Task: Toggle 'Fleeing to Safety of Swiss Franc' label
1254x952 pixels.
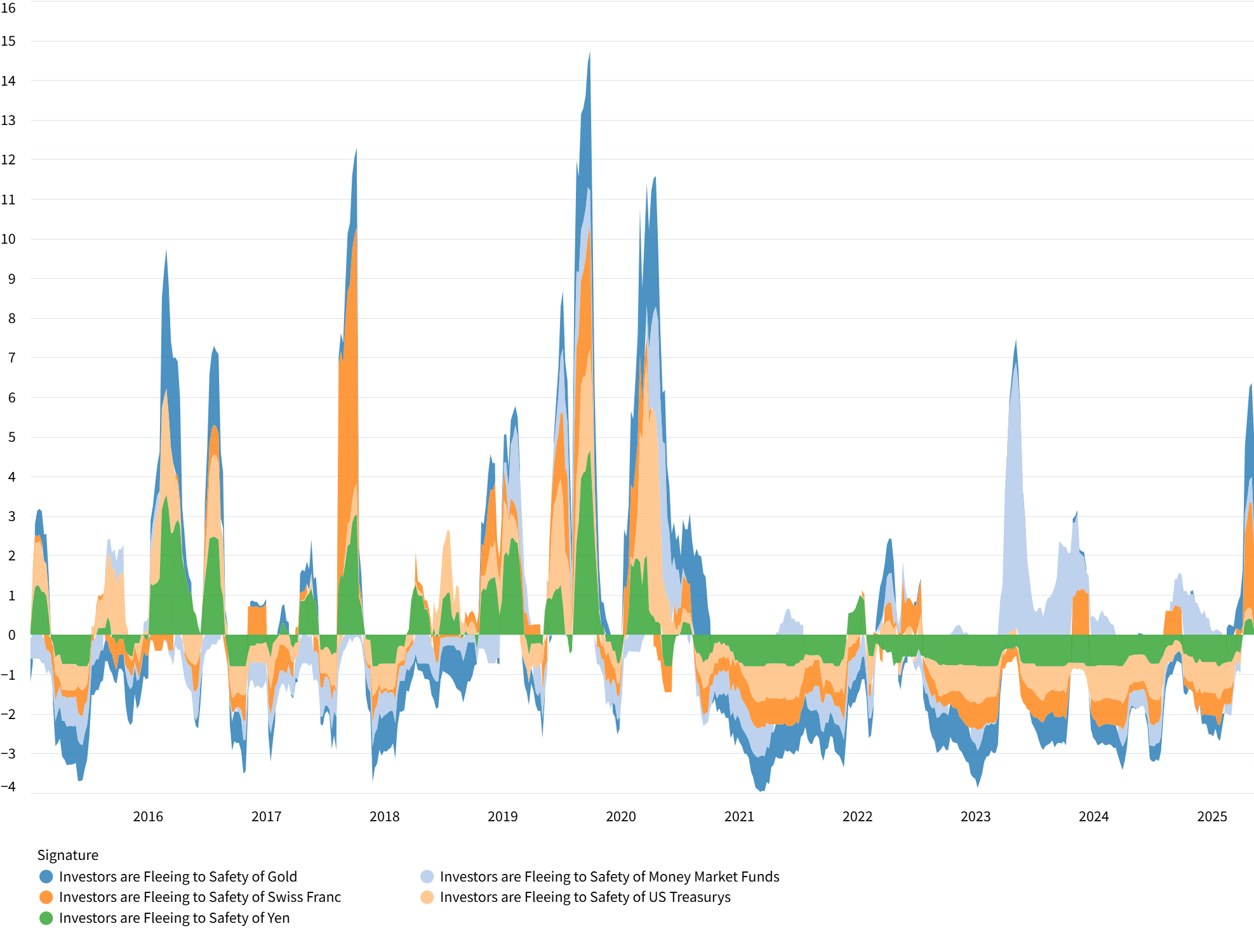Action: coord(199,897)
